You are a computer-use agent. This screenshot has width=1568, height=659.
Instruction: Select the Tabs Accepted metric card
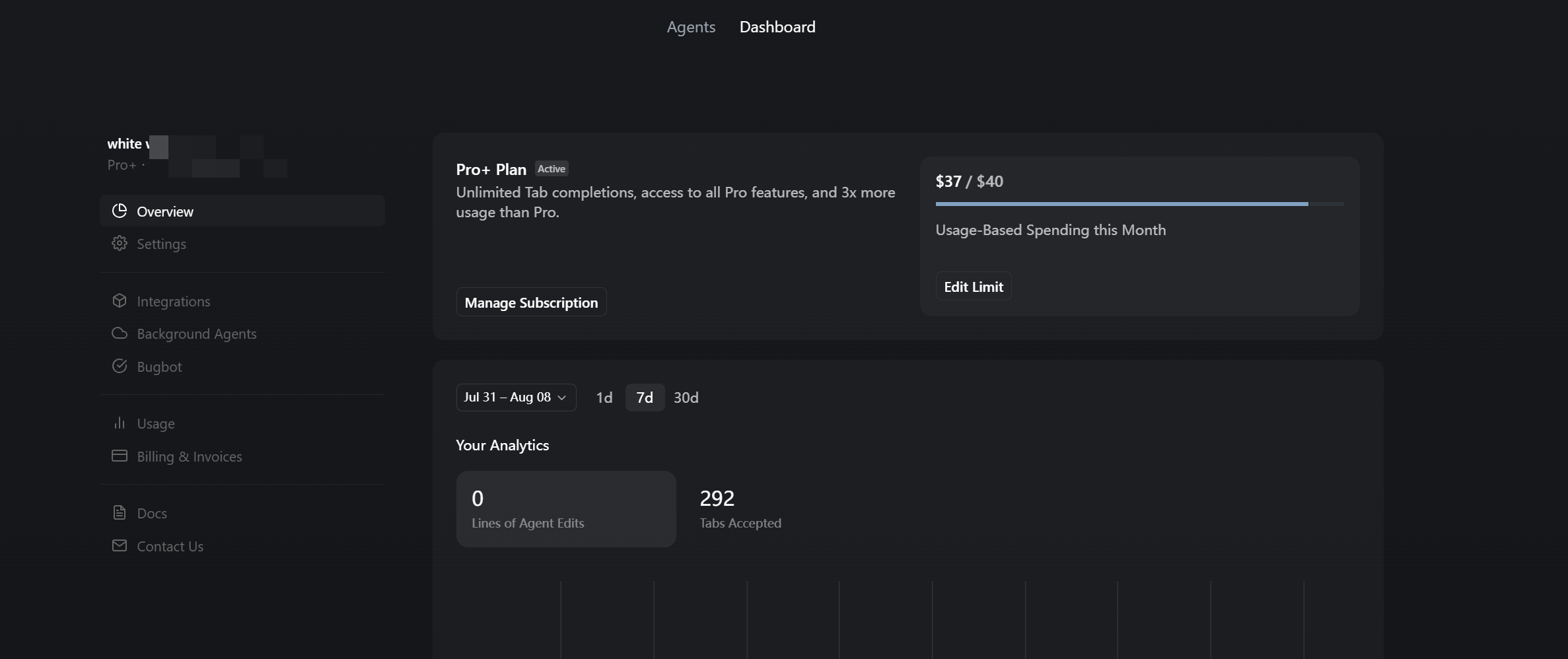[x=740, y=509]
